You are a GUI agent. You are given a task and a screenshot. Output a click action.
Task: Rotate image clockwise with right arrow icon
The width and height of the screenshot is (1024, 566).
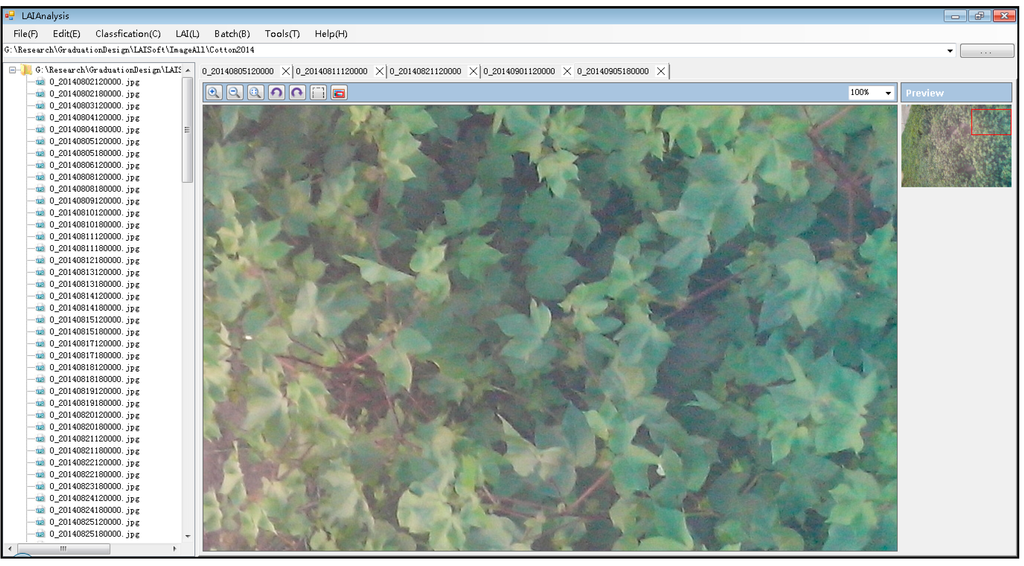pyautogui.click(x=297, y=92)
